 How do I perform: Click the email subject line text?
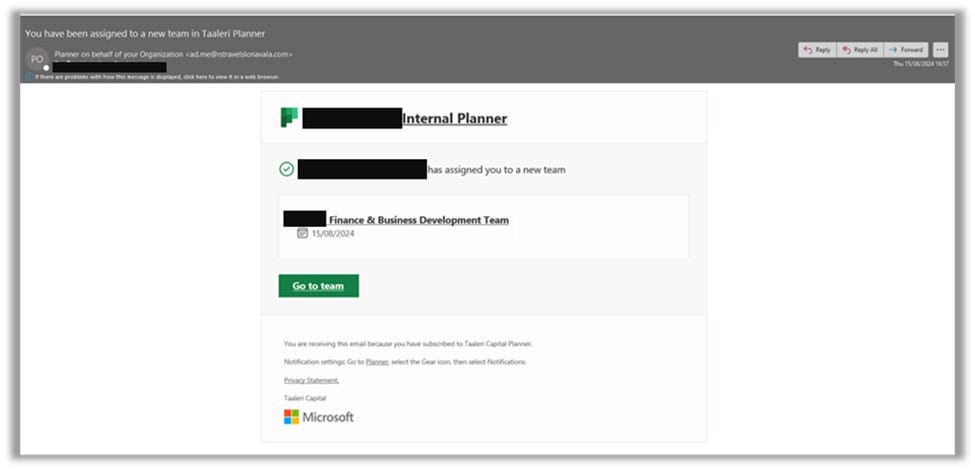145,34
